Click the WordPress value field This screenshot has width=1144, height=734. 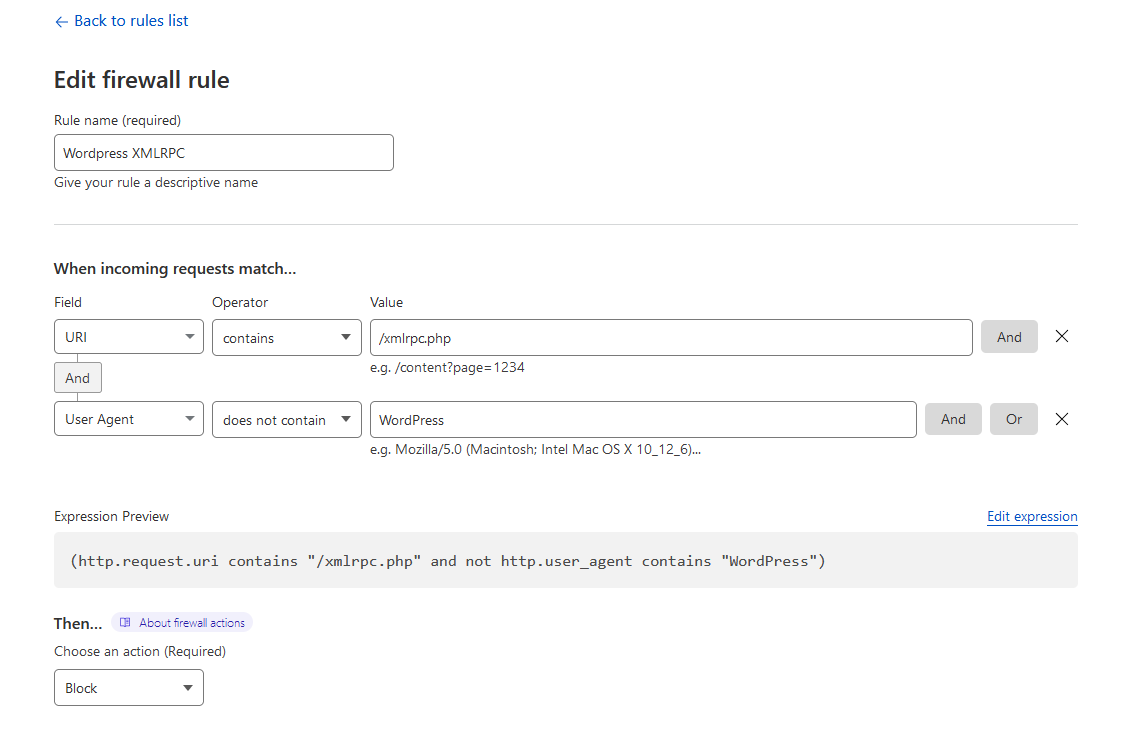click(x=643, y=420)
